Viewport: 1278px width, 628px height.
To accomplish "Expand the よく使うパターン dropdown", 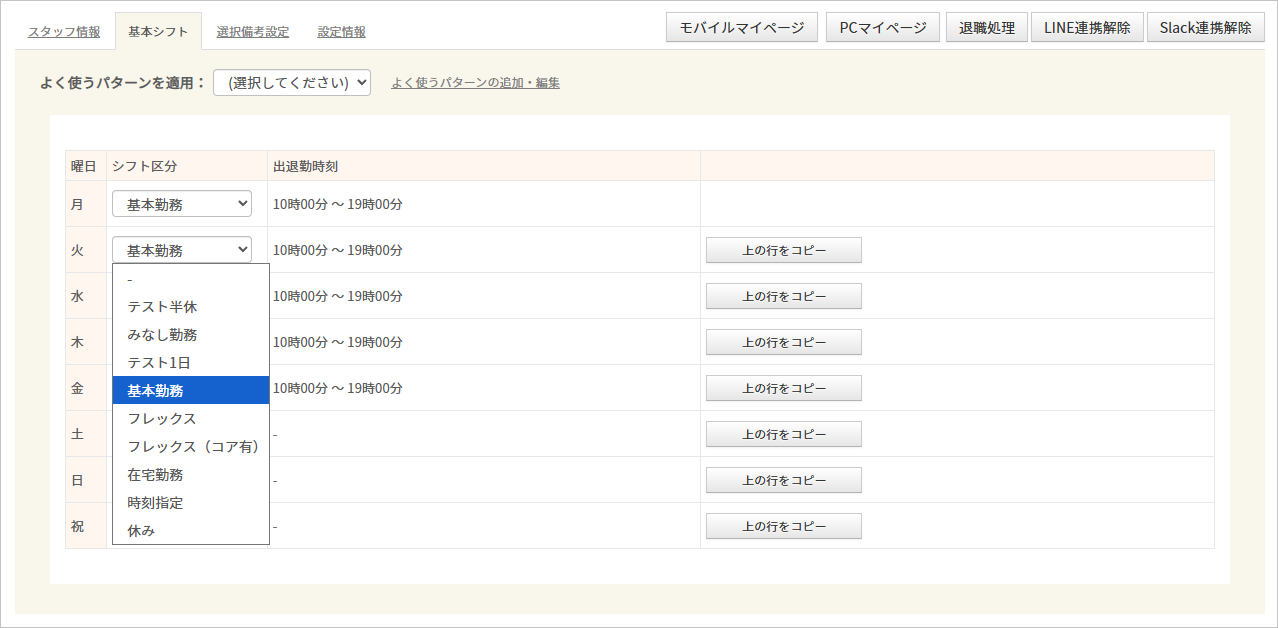I will pyautogui.click(x=292, y=83).
